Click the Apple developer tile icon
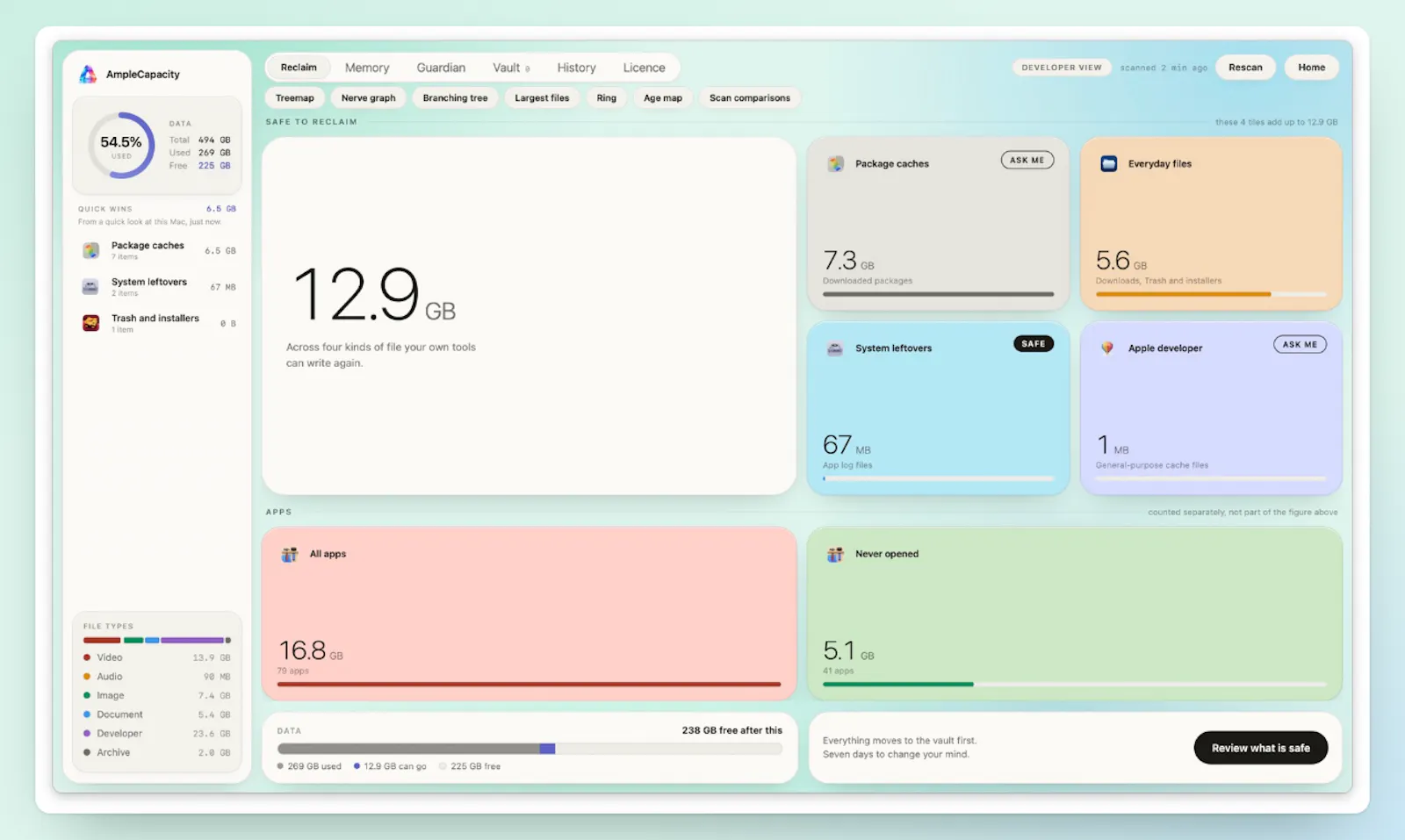The width and height of the screenshot is (1405, 840). click(x=1108, y=348)
